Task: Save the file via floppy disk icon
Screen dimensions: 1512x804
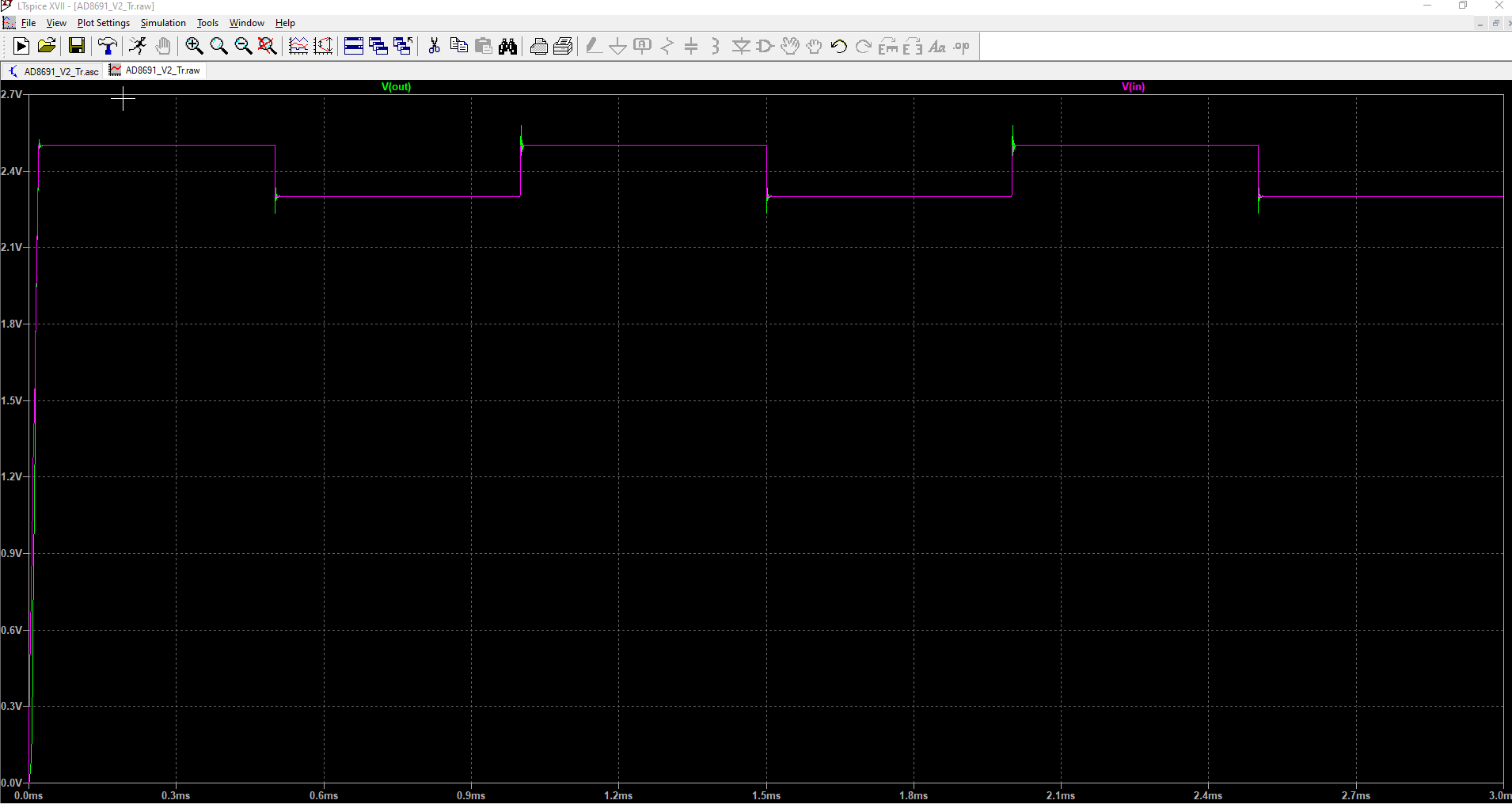Action: click(76, 46)
